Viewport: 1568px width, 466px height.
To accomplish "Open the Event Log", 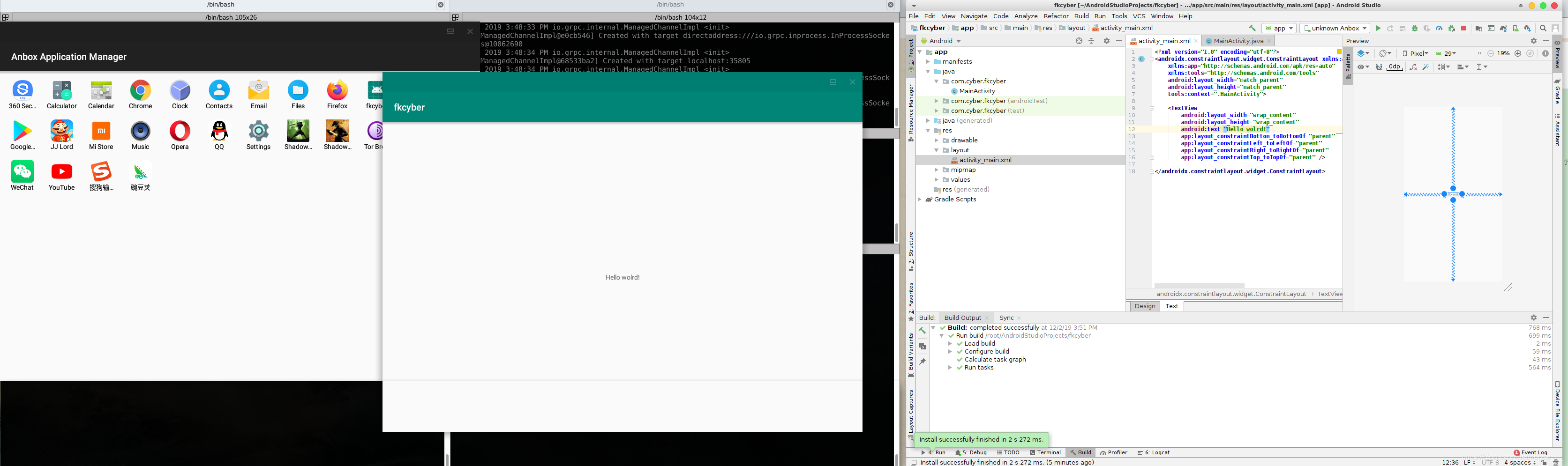I will [1530, 452].
